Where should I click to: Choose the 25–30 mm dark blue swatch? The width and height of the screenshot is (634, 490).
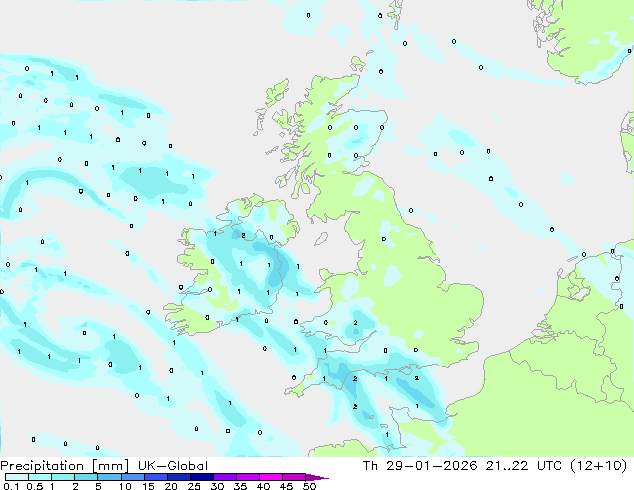[x=201, y=477]
